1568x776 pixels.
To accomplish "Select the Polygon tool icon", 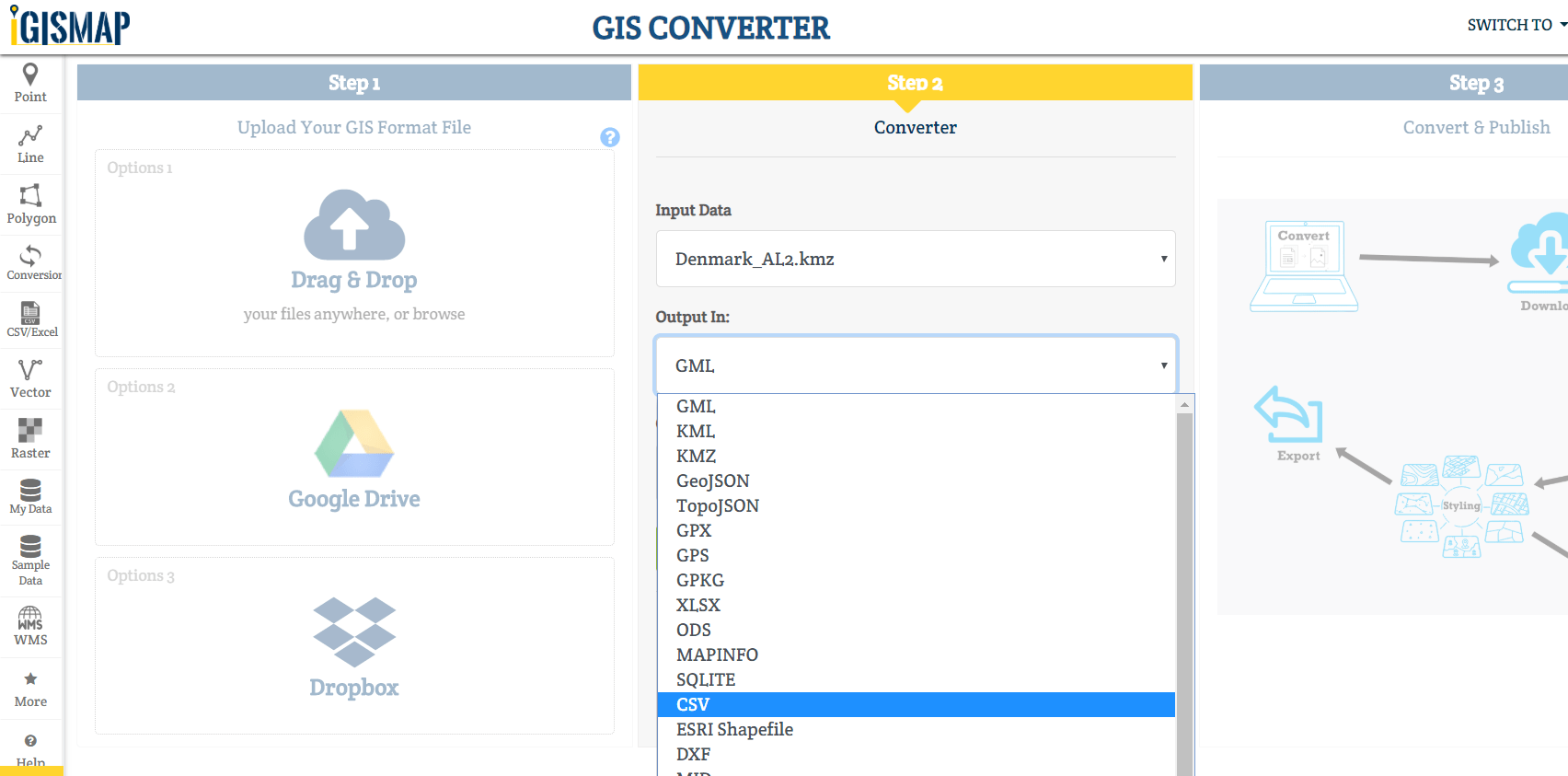I will click(30, 195).
